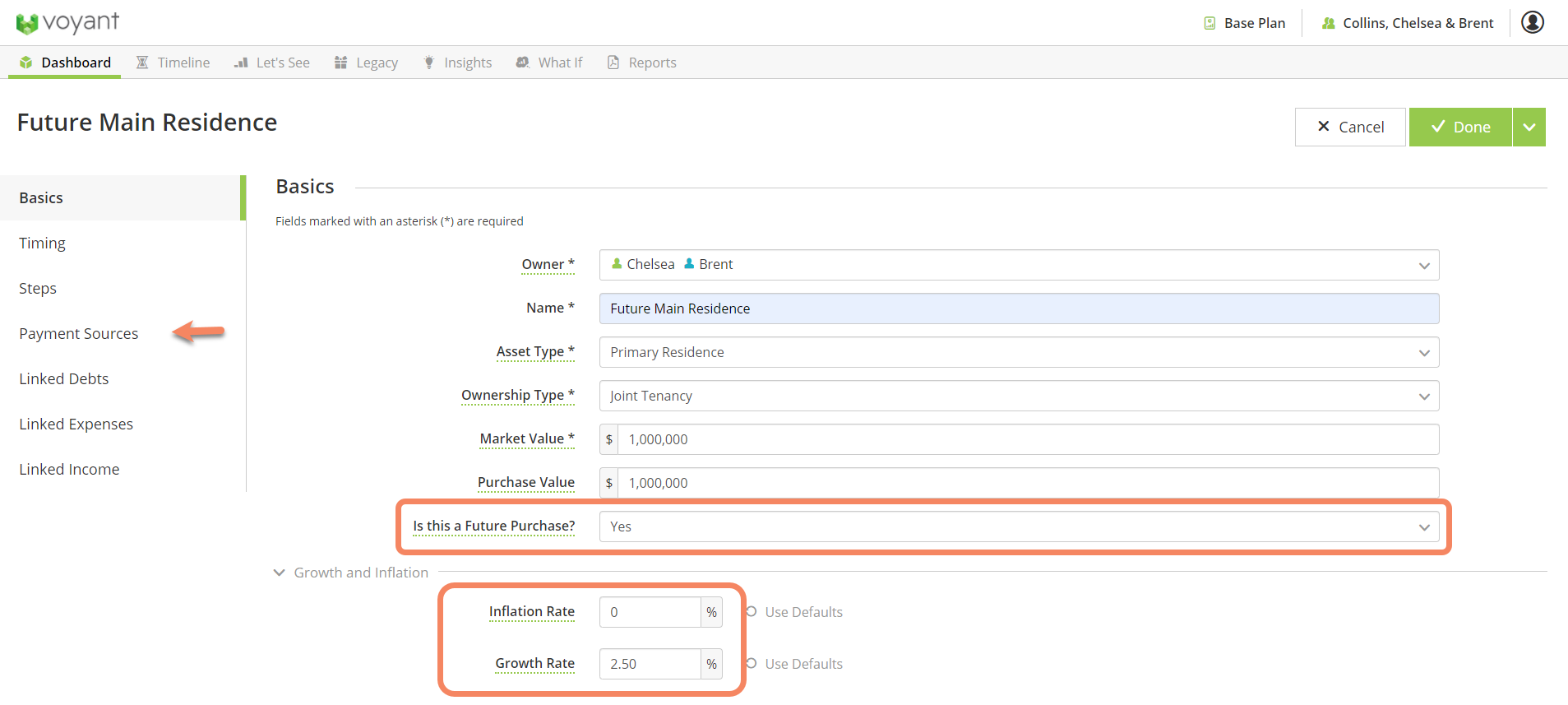
Task: Click the Brent owner person icon
Action: (689, 264)
